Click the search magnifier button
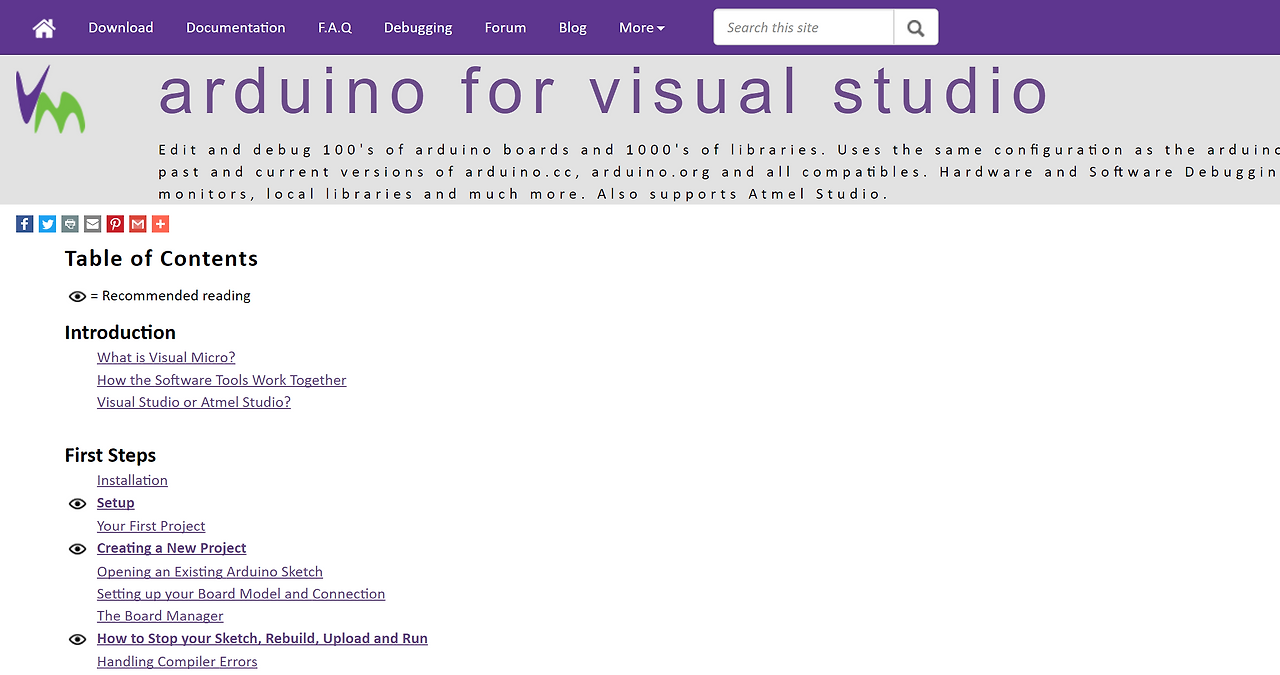The image size is (1280, 675). point(916,28)
